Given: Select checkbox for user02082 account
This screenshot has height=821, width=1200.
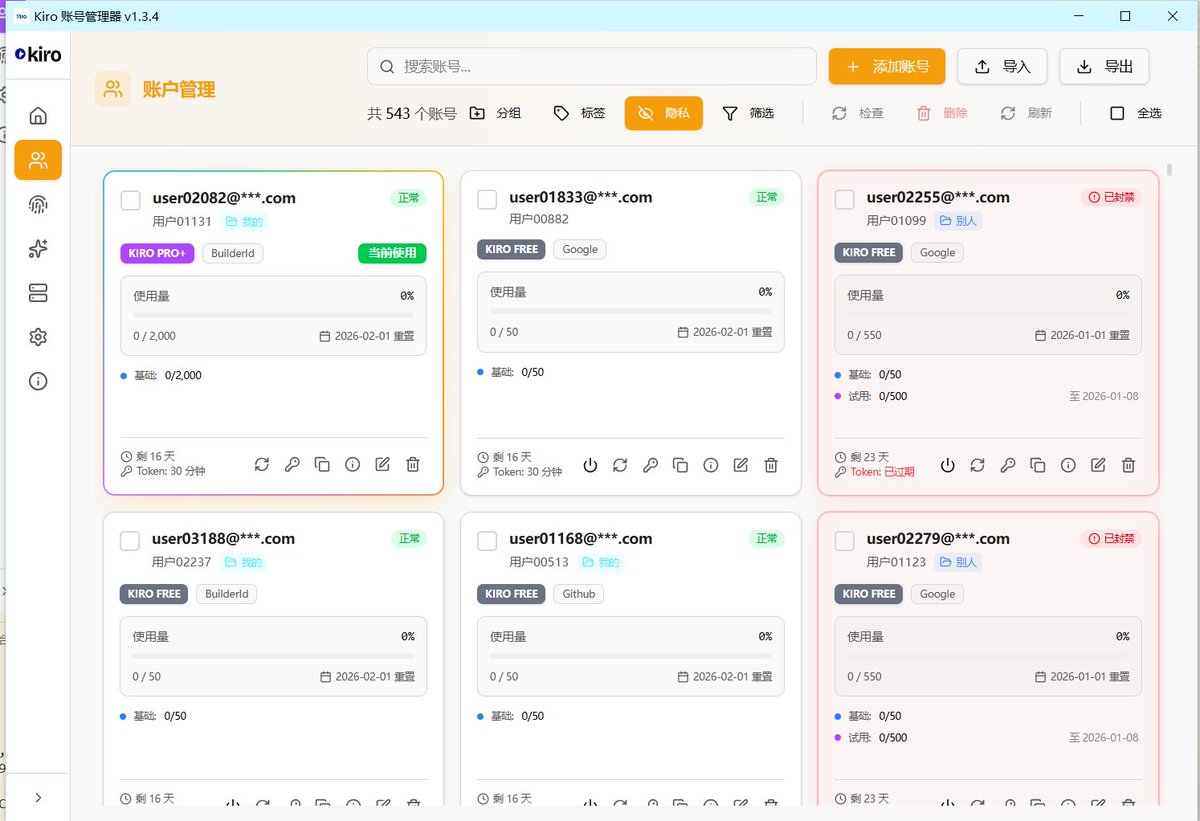Looking at the screenshot, I should coord(130,200).
